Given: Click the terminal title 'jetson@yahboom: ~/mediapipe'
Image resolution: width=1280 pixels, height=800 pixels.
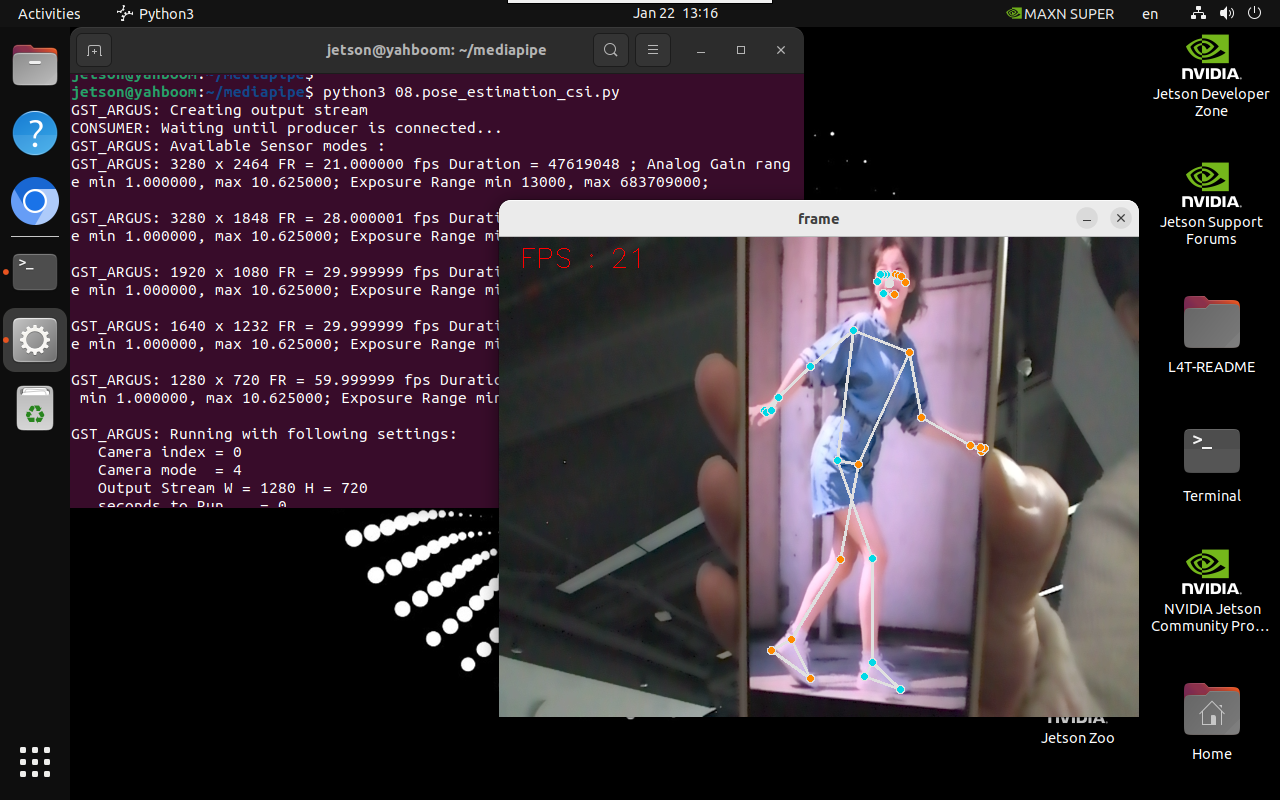Looking at the screenshot, I should click(436, 50).
